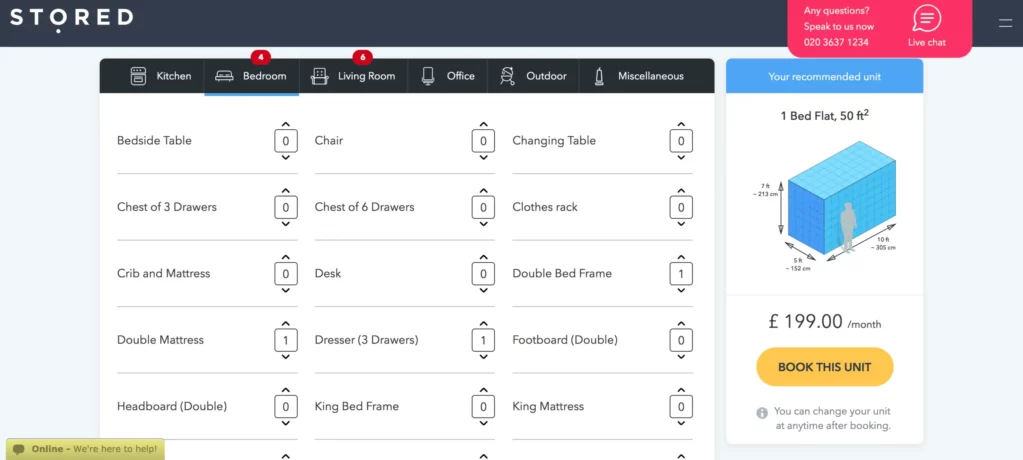
Task: Increase Chest of 6 Drawers quantity
Action: (483, 190)
